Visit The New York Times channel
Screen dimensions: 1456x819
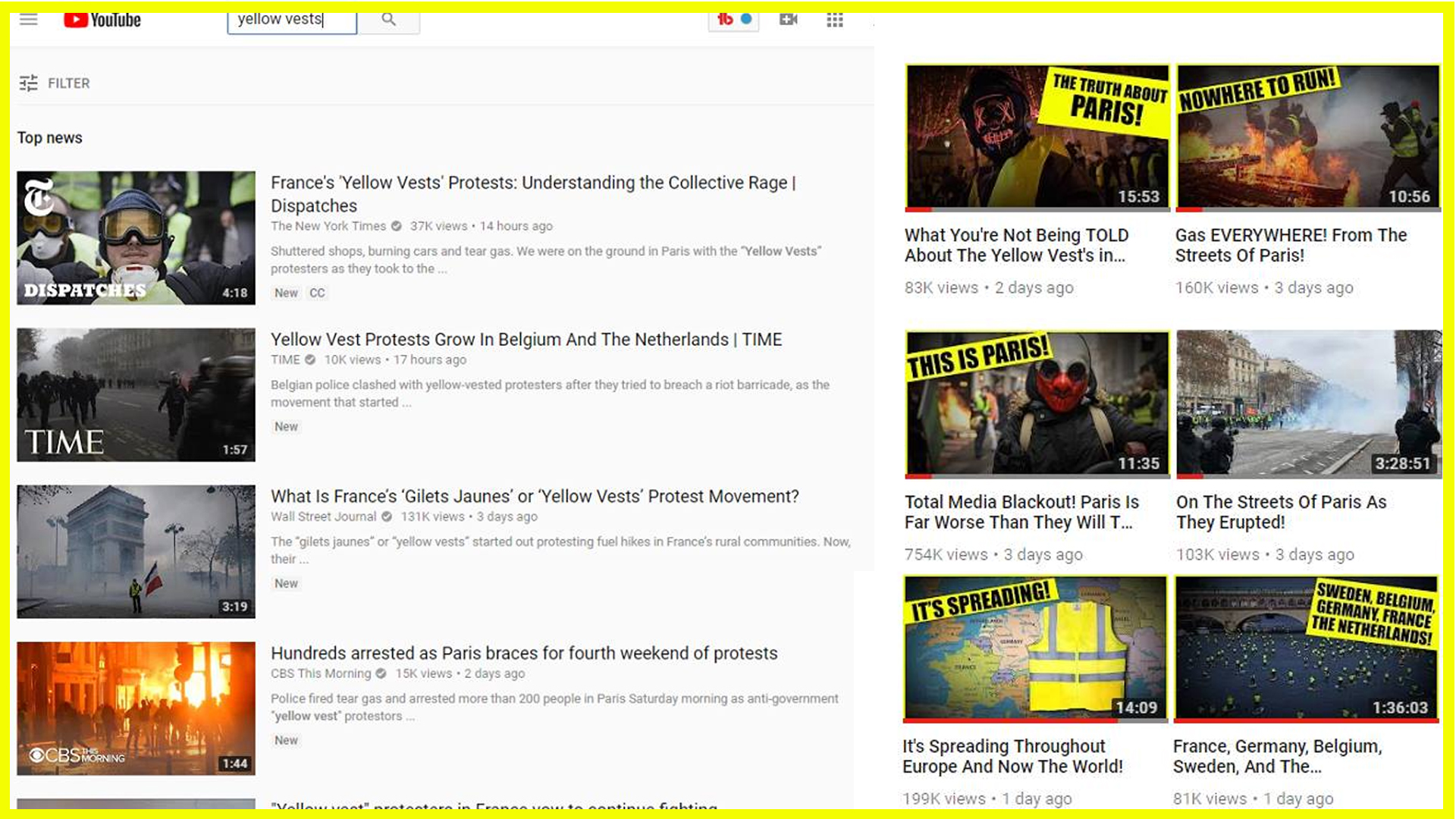coord(328,226)
